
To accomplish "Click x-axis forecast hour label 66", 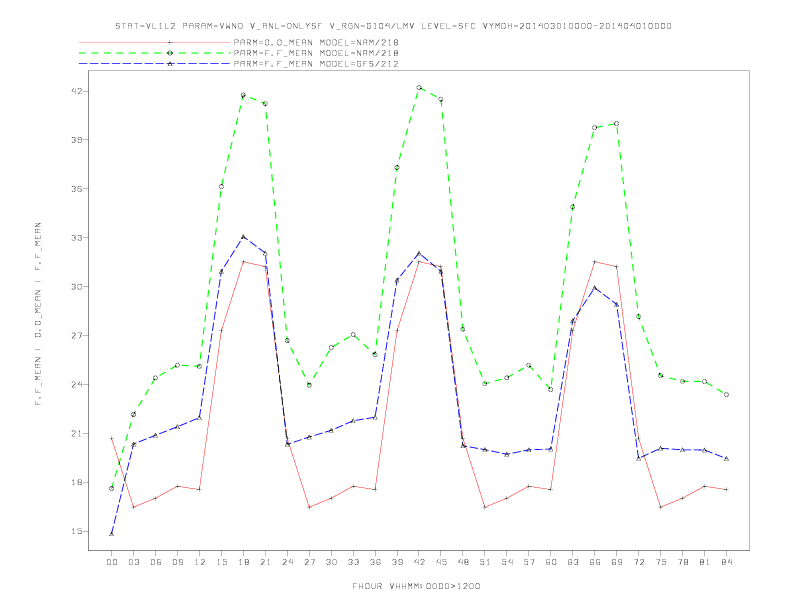I will click(x=595, y=562).
